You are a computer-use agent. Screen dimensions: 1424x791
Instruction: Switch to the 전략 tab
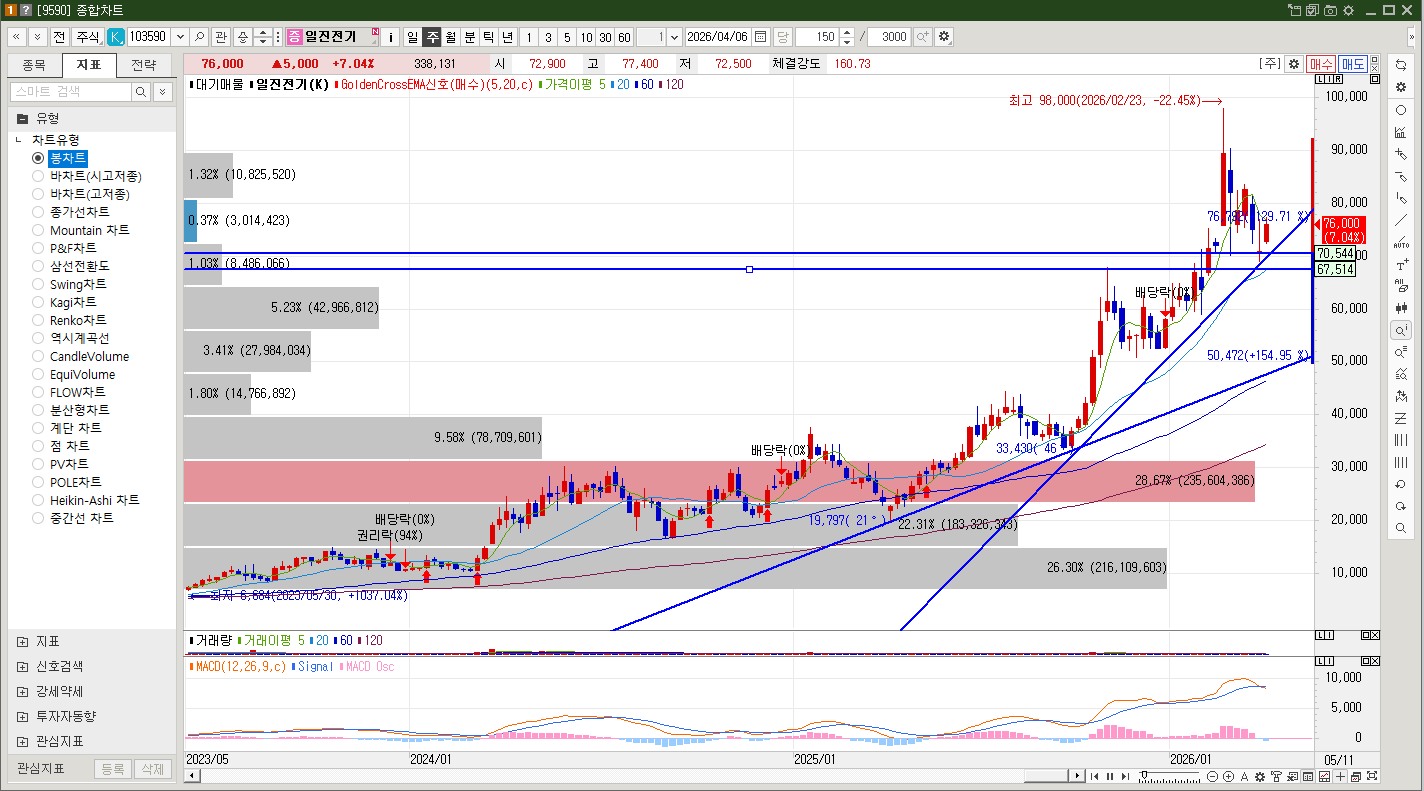coord(144,66)
